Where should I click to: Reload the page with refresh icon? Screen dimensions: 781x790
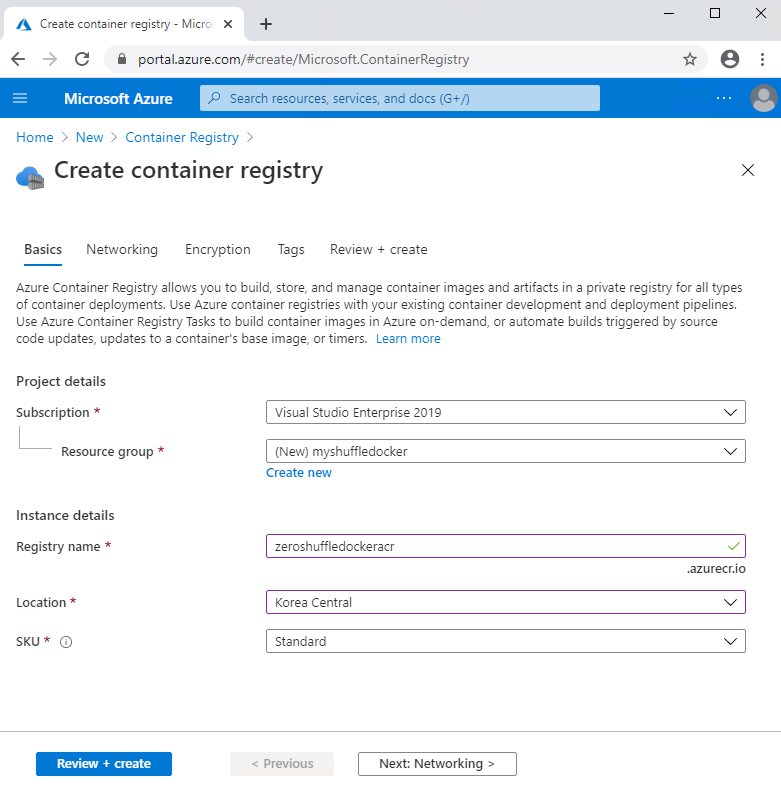point(82,59)
